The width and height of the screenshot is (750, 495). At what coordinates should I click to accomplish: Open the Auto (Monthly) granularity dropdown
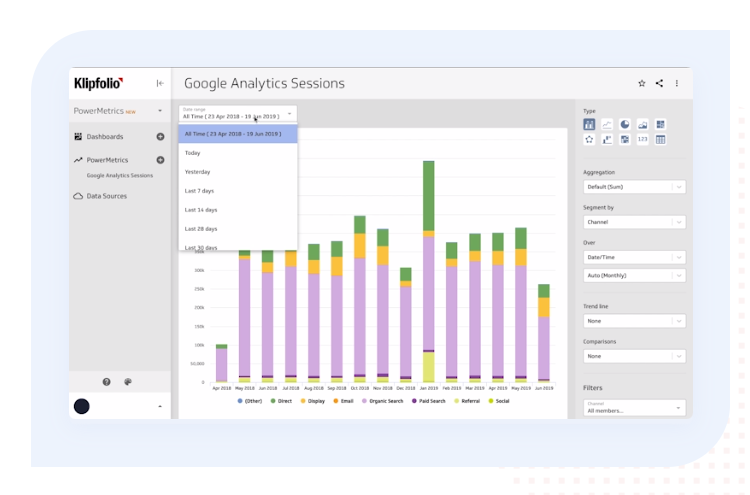tap(634, 275)
